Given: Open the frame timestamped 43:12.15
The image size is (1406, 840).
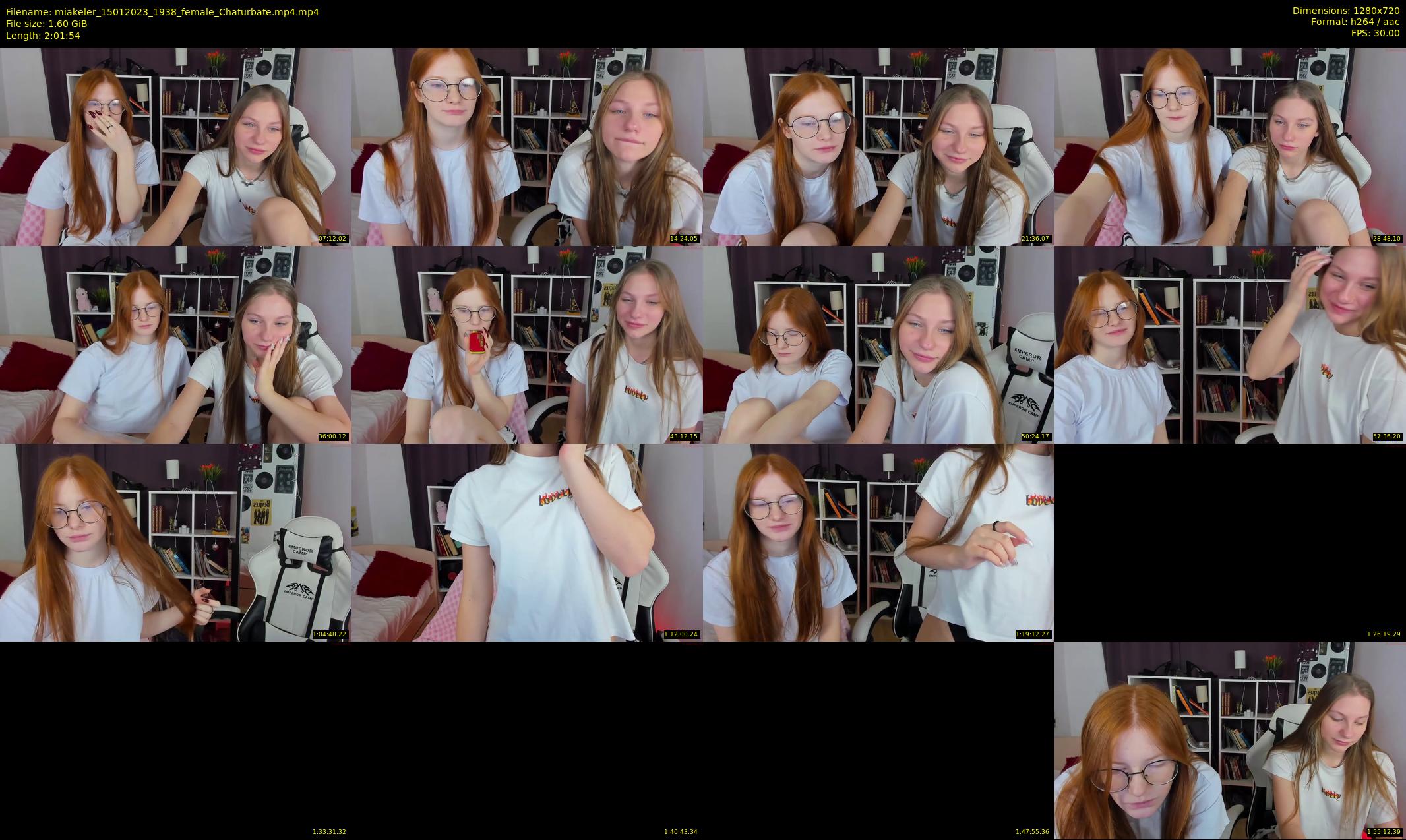Looking at the screenshot, I should click(x=527, y=344).
